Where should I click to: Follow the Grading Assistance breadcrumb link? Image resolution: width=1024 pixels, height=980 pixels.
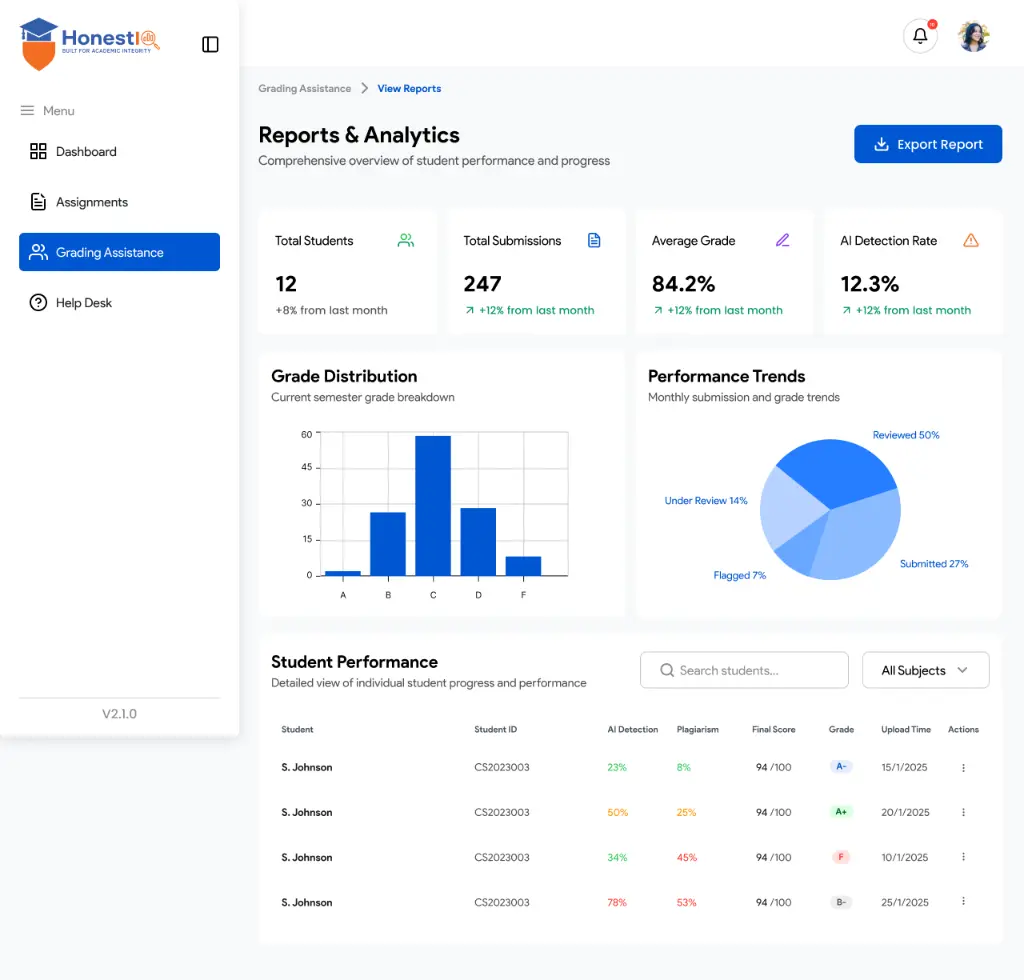tap(304, 89)
